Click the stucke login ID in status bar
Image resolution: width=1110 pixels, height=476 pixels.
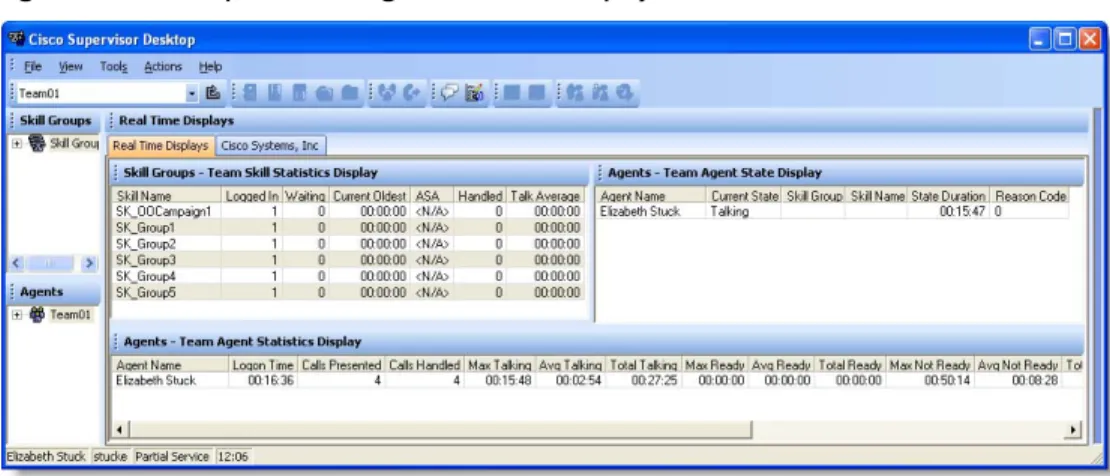110,457
